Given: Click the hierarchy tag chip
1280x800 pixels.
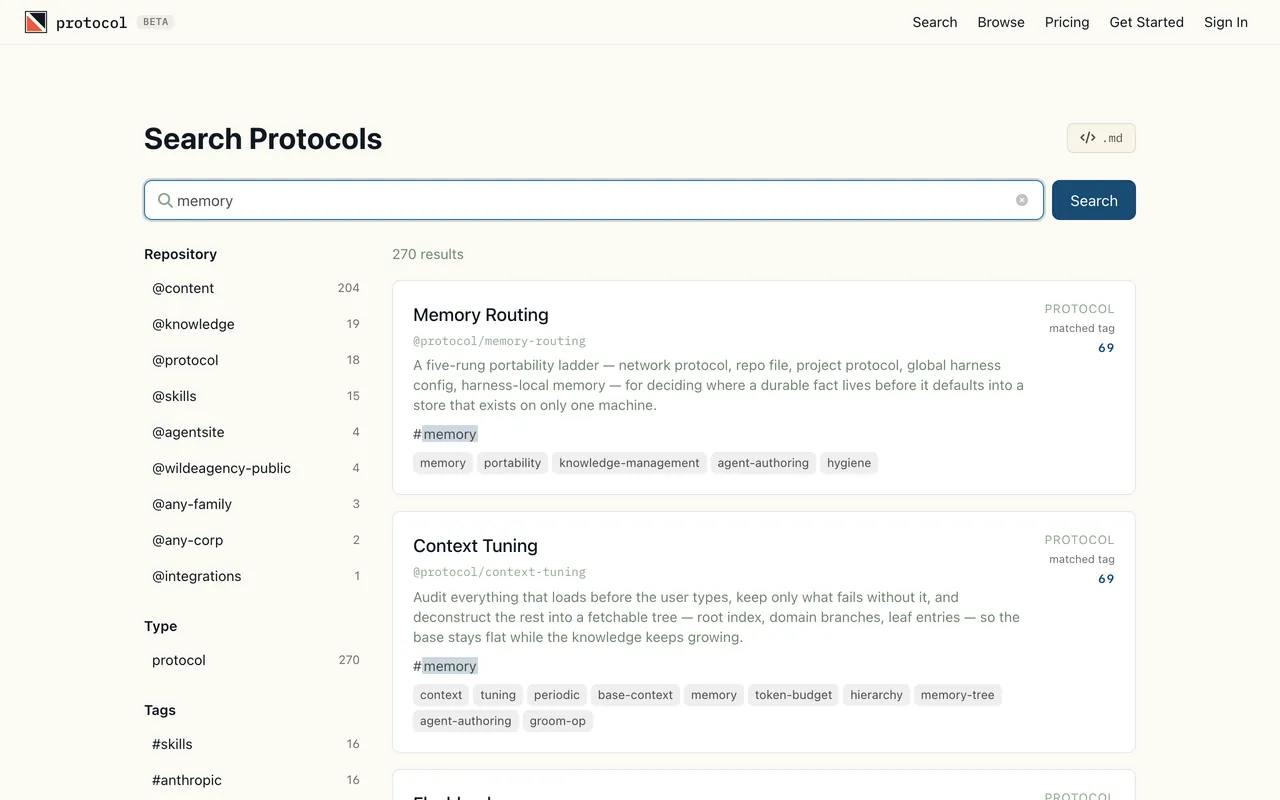Looking at the screenshot, I should [876, 695].
